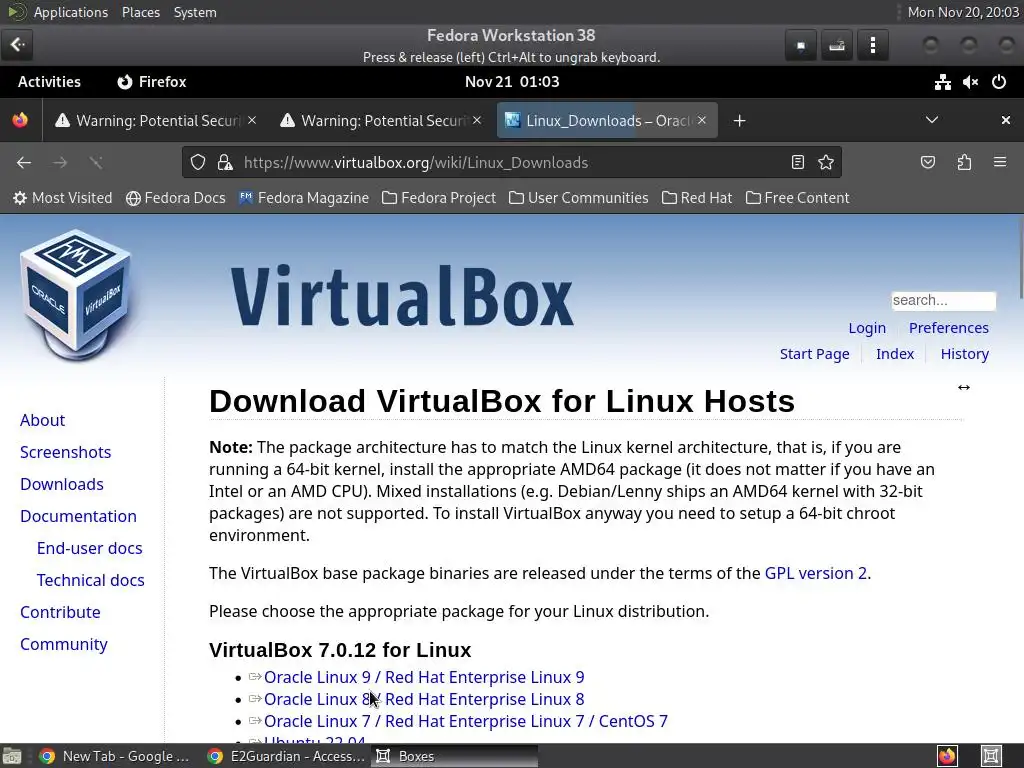Expand Red Hat bookmark folder
The image size is (1024, 768).
click(697, 198)
